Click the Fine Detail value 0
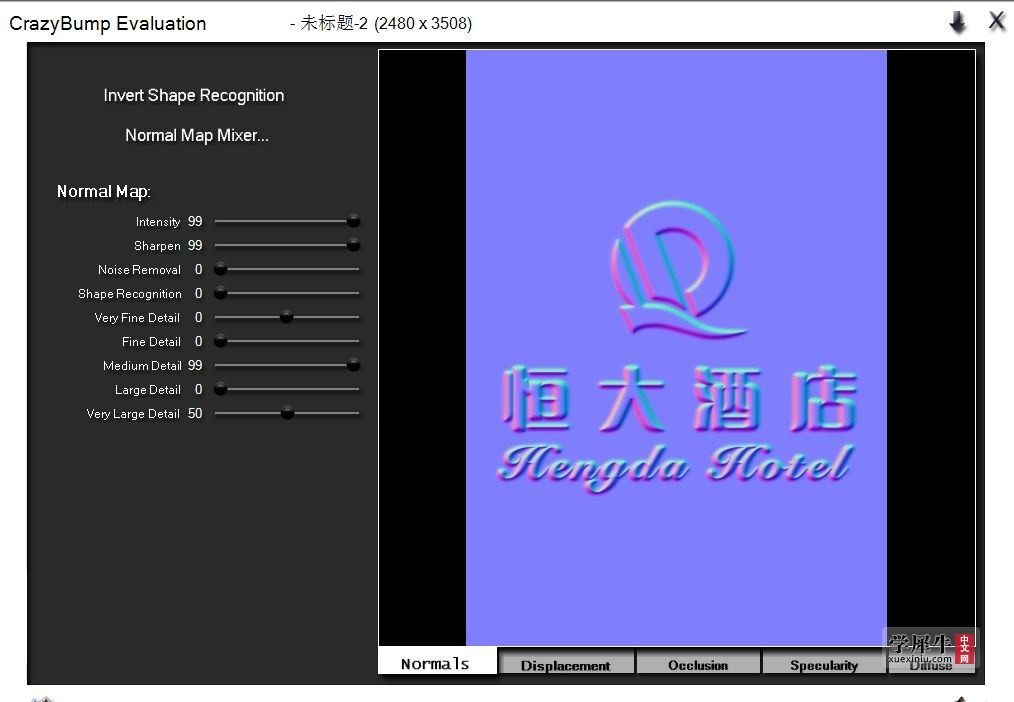Viewport: 1014px width, 702px height. pos(199,341)
